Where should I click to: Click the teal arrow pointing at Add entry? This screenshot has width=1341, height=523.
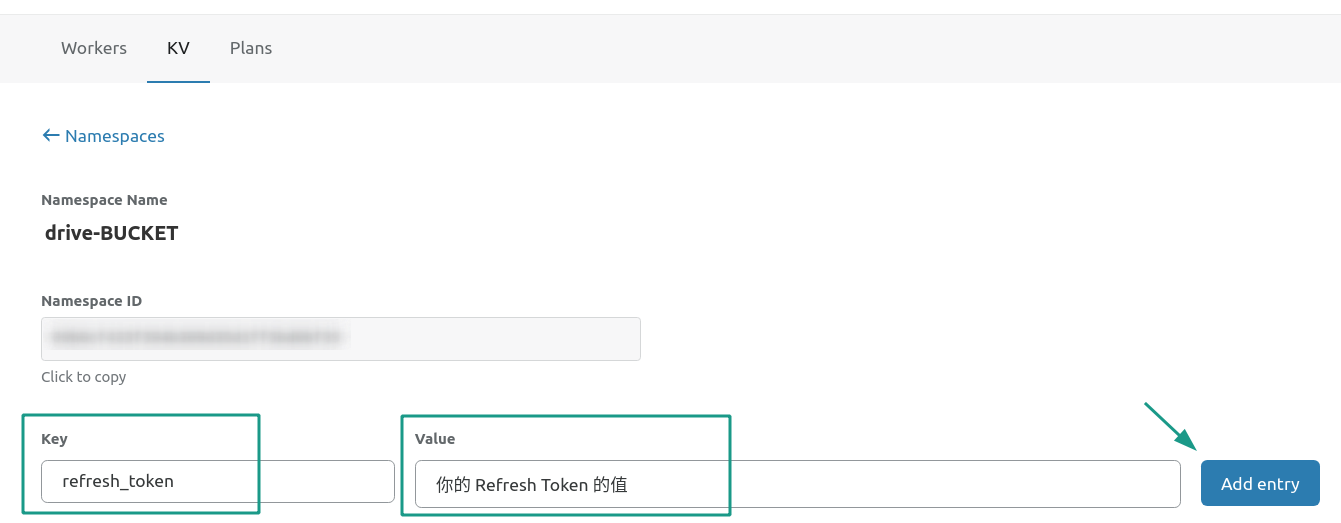coord(1170,426)
